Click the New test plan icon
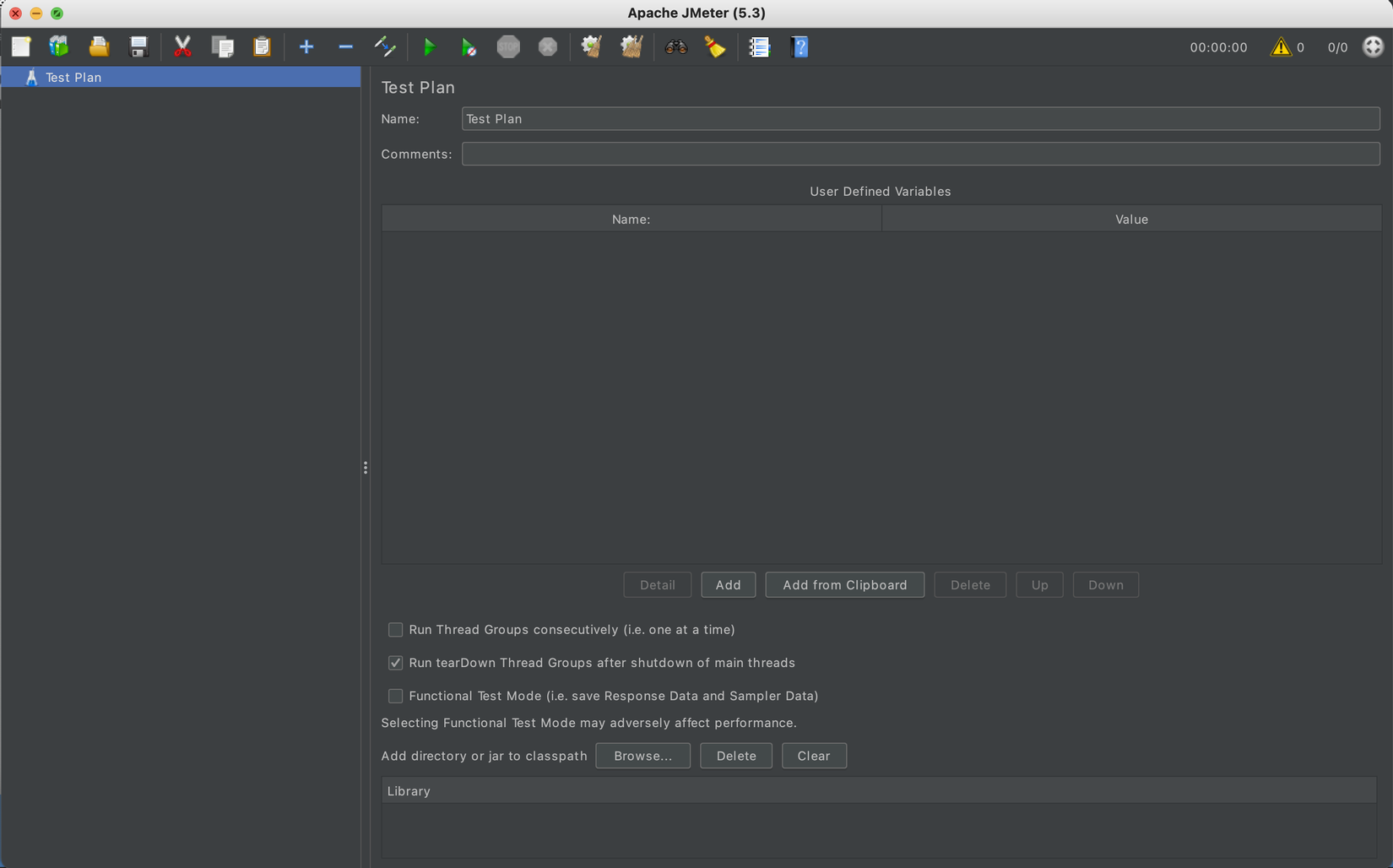This screenshot has width=1393, height=868. (21, 47)
